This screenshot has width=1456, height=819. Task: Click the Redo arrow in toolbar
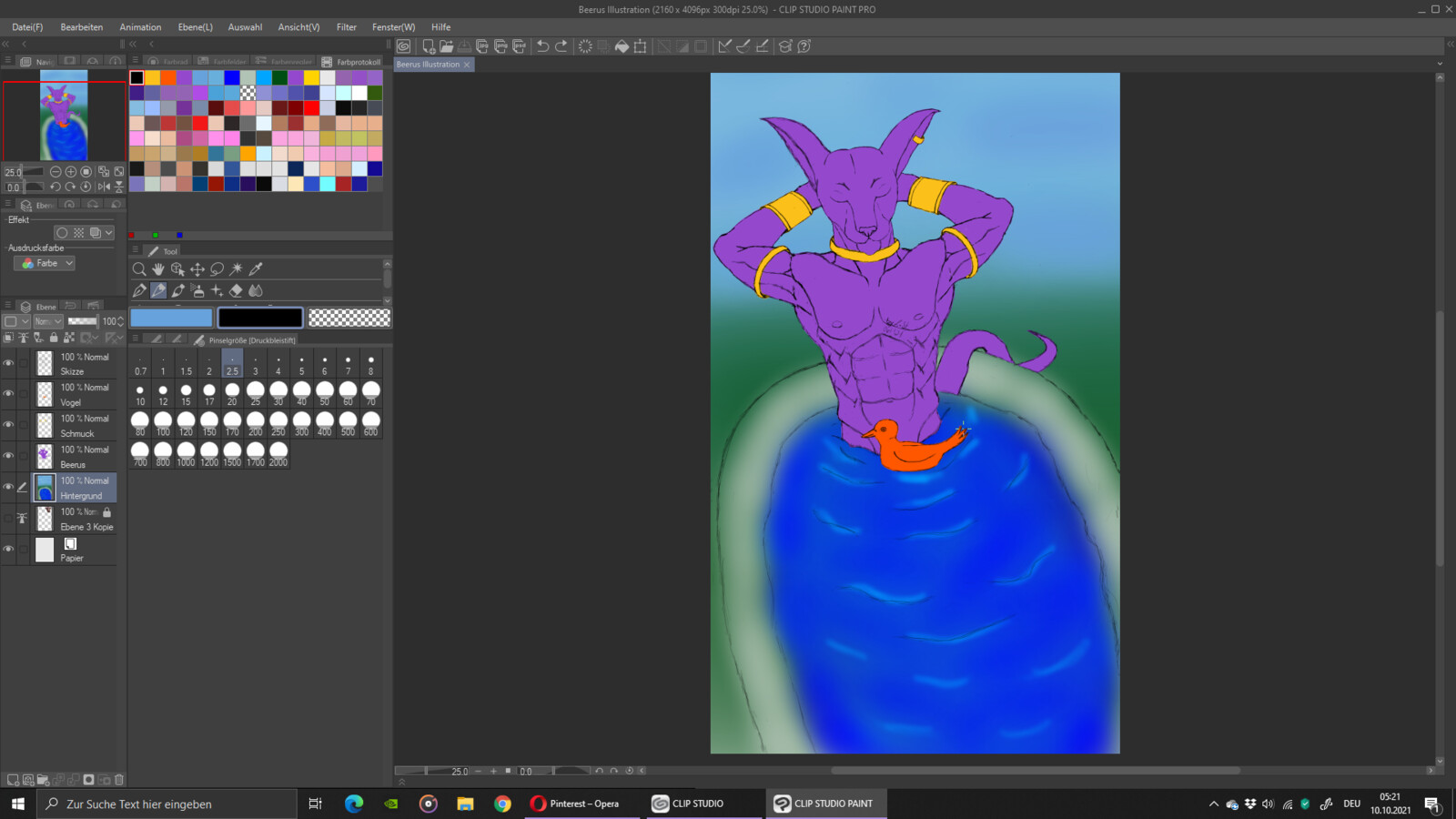point(561,46)
